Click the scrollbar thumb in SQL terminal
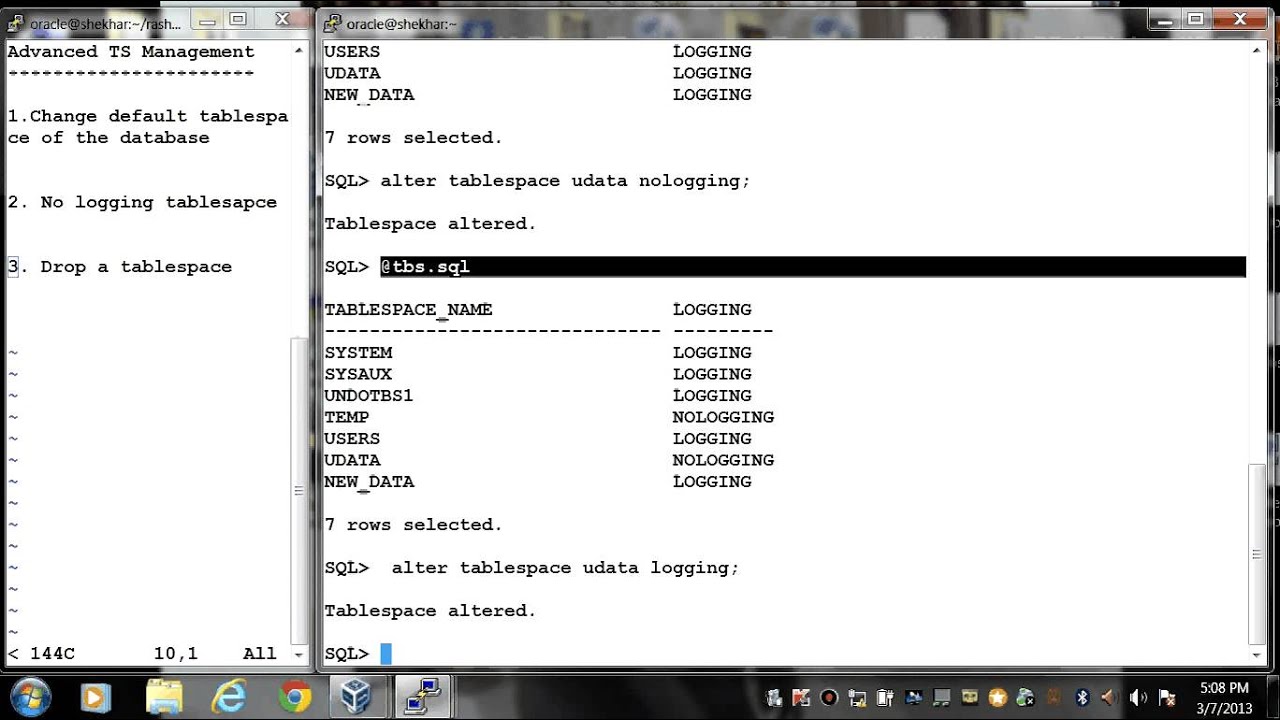This screenshot has width=1280, height=720. tap(1257, 555)
